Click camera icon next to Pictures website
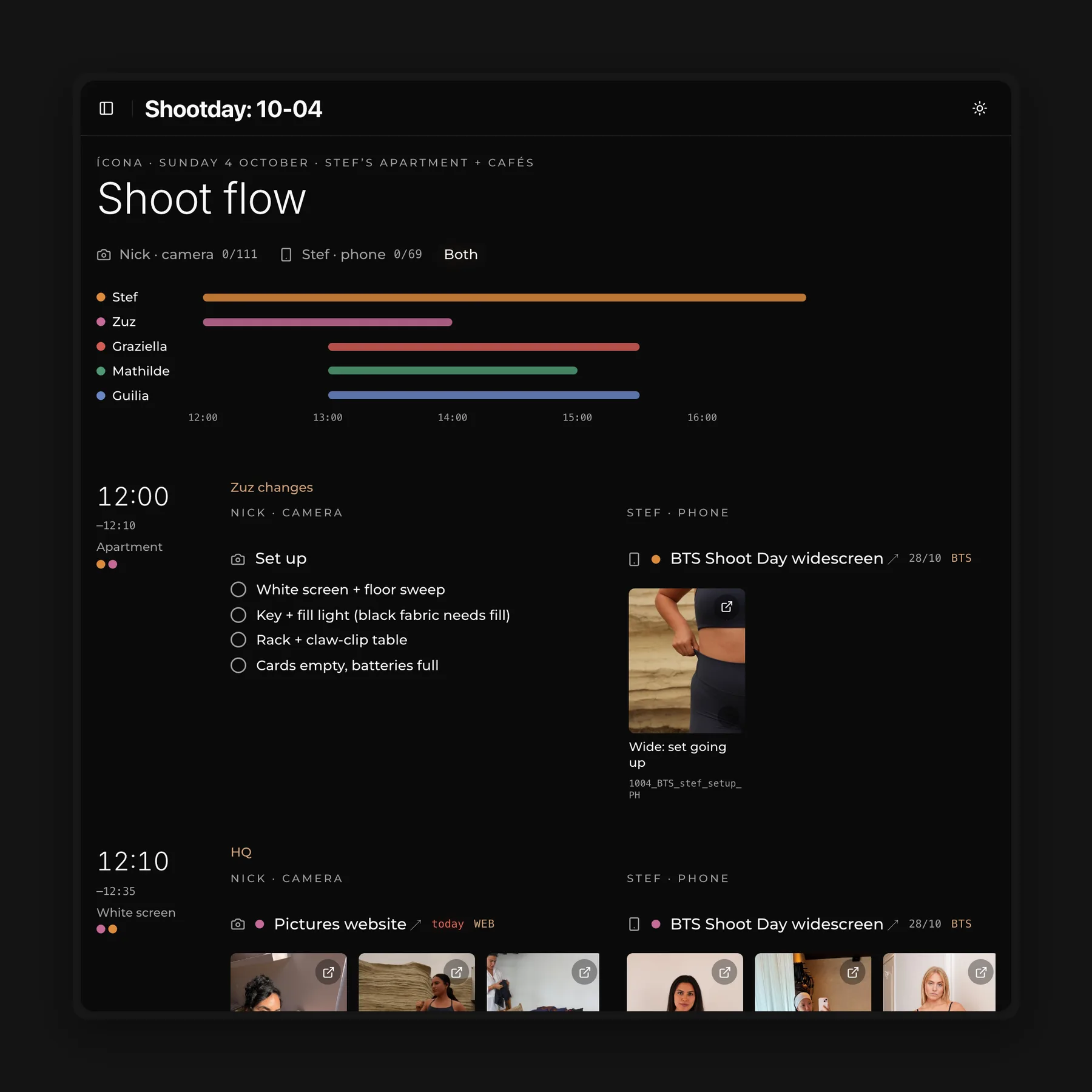This screenshot has width=1092, height=1092. pos(238,925)
